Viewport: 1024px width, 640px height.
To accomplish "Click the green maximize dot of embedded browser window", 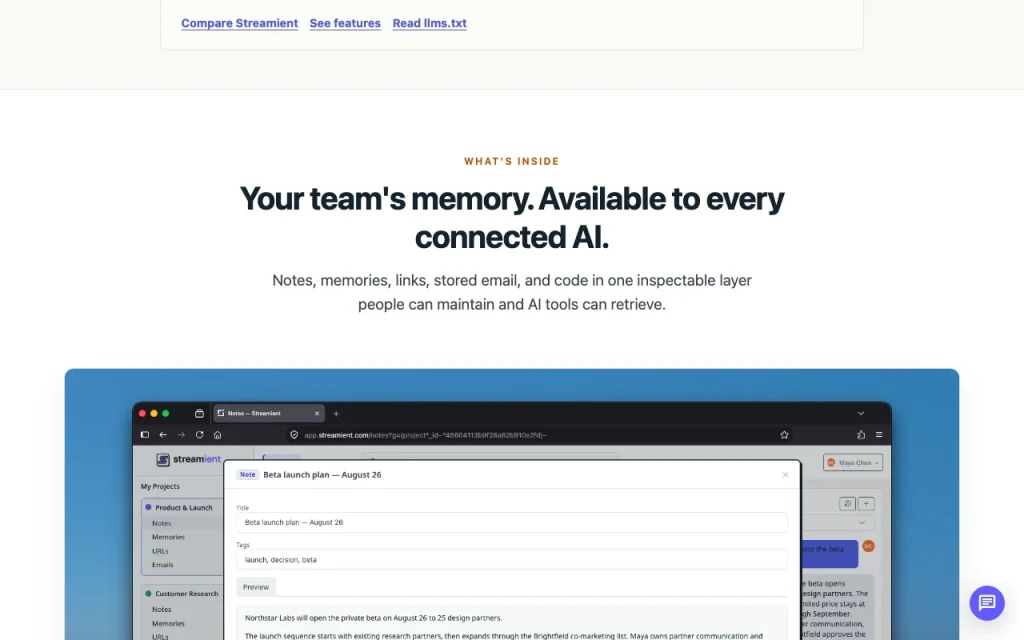I will coord(166,413).
